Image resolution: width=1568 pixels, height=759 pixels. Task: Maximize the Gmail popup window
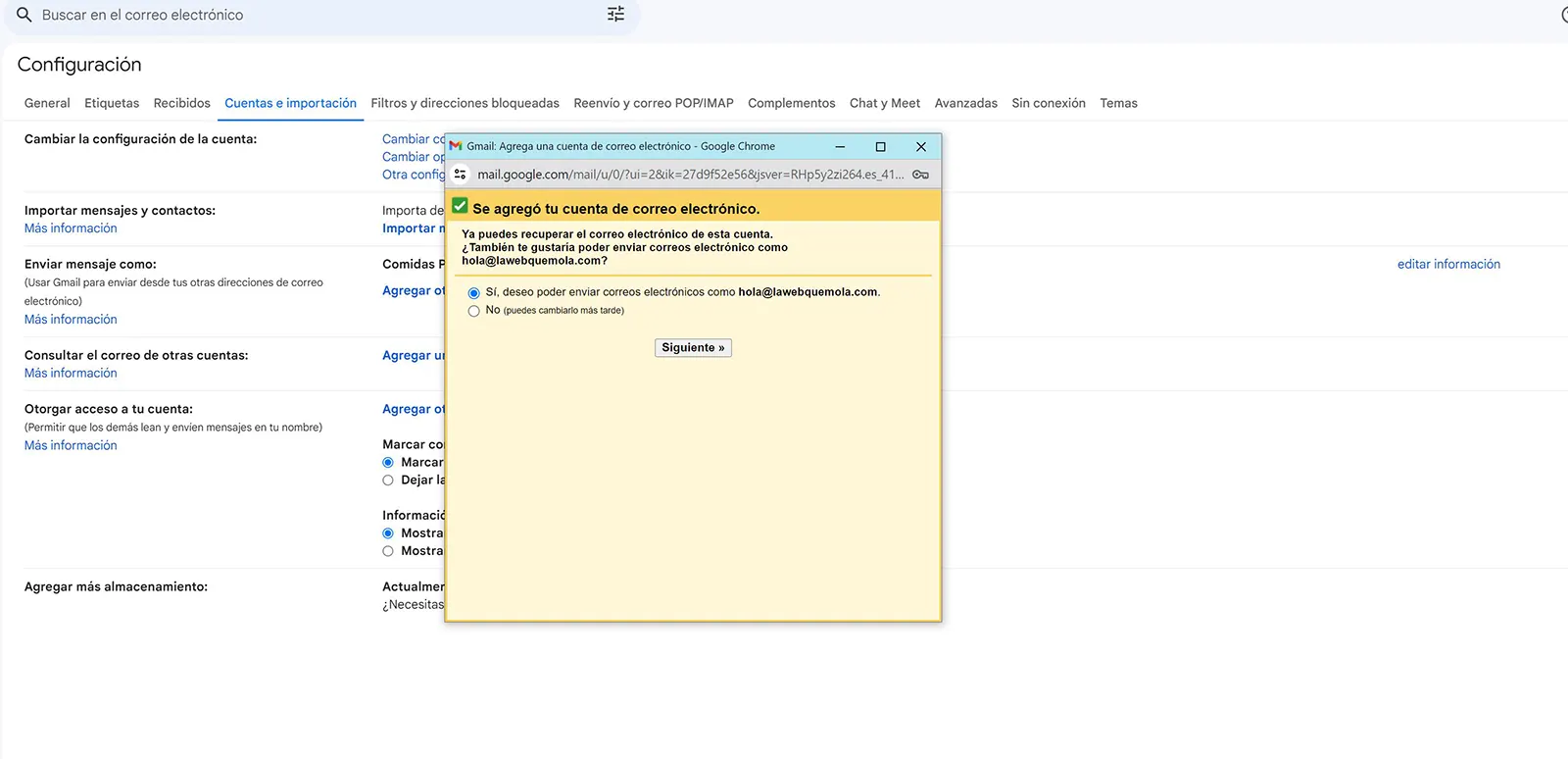(x=880, y=147)
